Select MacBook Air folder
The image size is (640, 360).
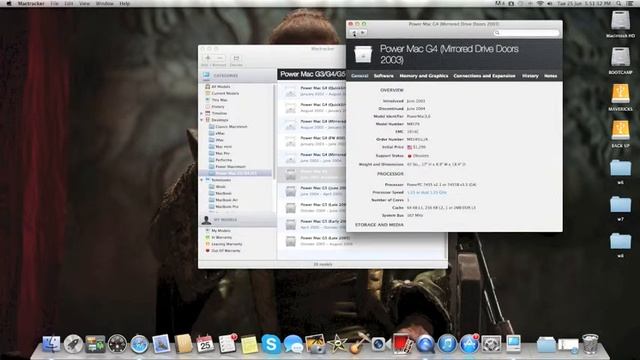coord(226,200)
